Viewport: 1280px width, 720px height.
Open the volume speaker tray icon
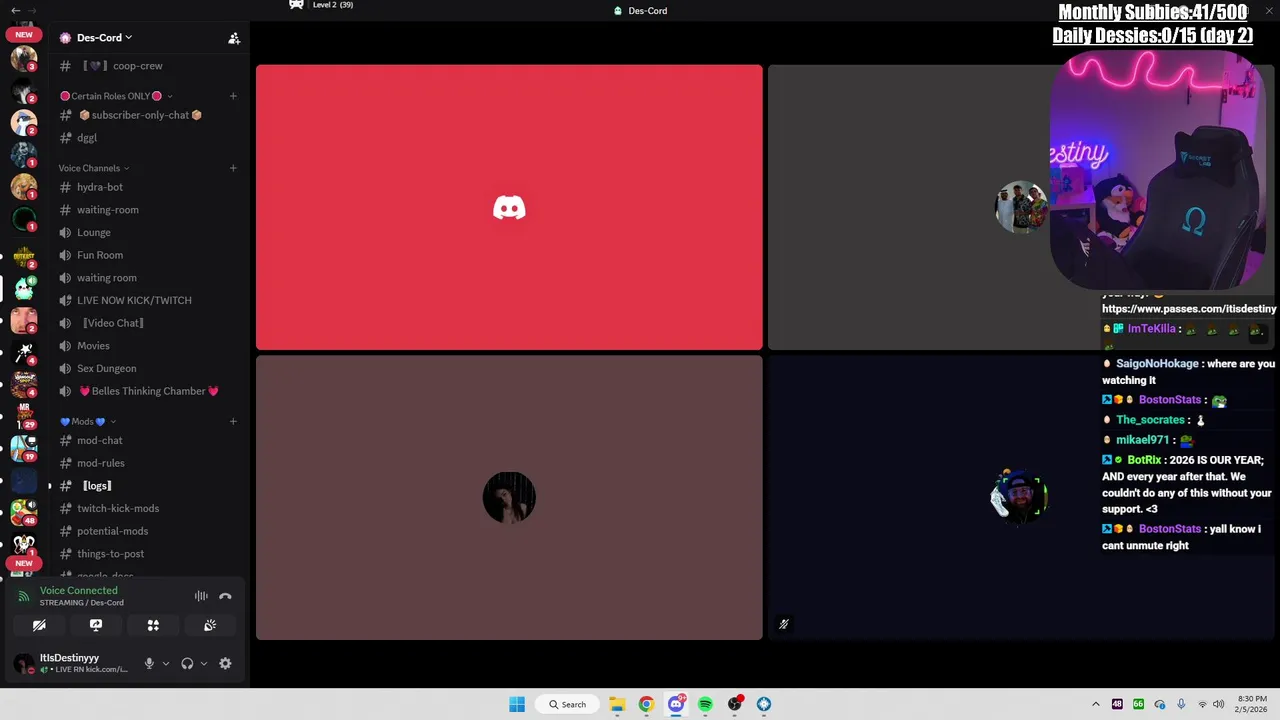tap(1219, 704)
